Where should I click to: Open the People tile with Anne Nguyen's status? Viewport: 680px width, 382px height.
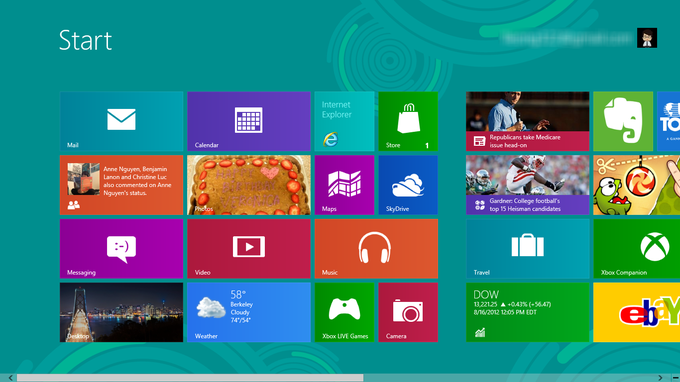[x=121, y=185]
